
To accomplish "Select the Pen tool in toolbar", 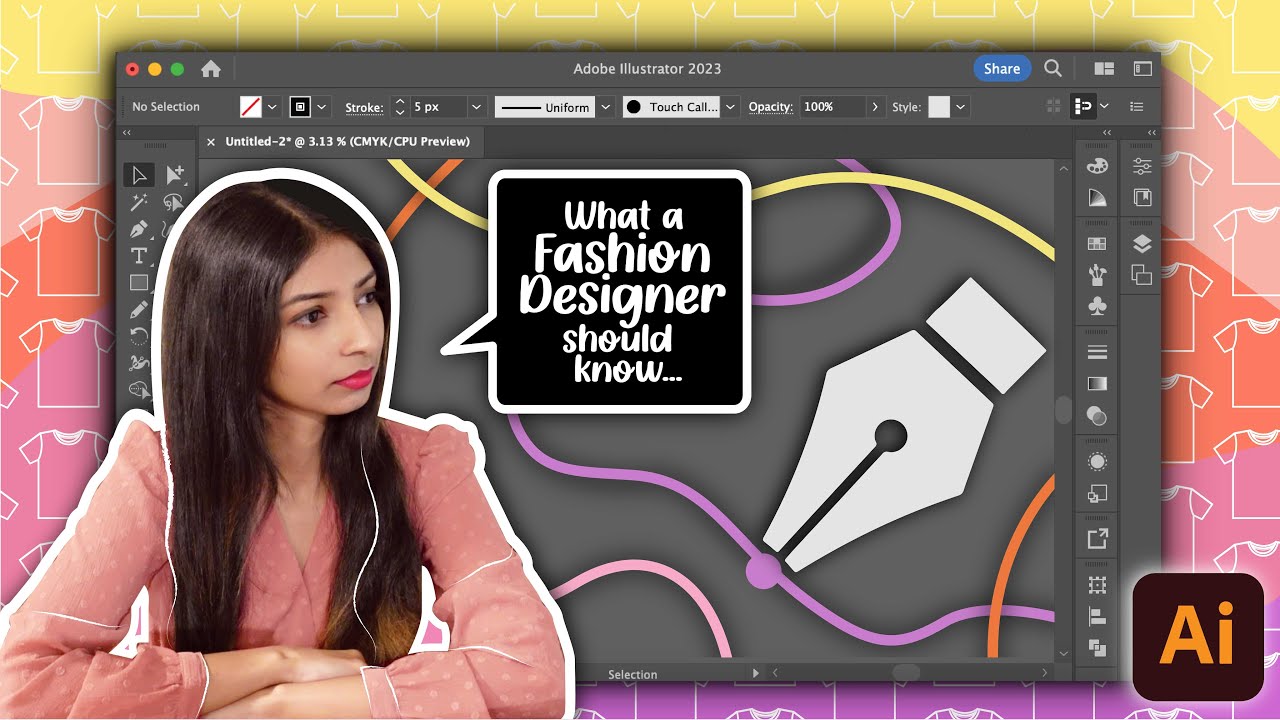I will pyautogui.click(x=139, y=229).
